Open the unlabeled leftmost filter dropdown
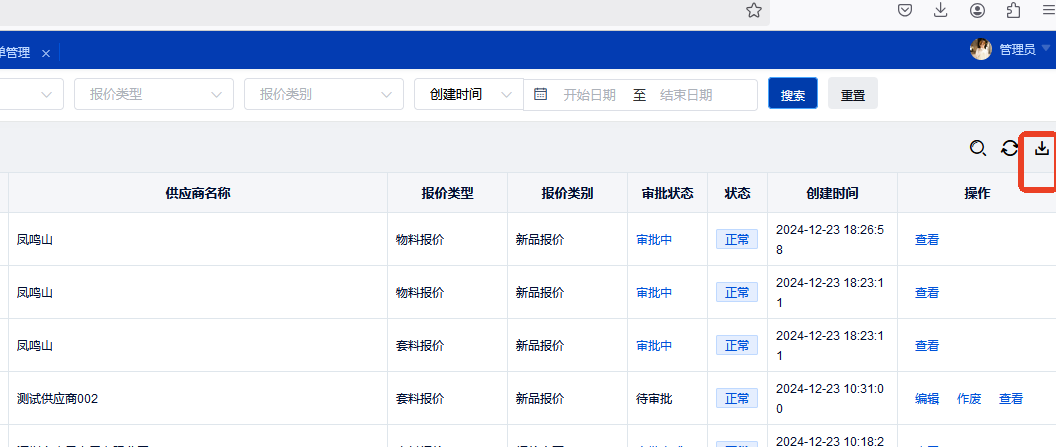This screenshot has width=1056, height=447. point(32,94)
